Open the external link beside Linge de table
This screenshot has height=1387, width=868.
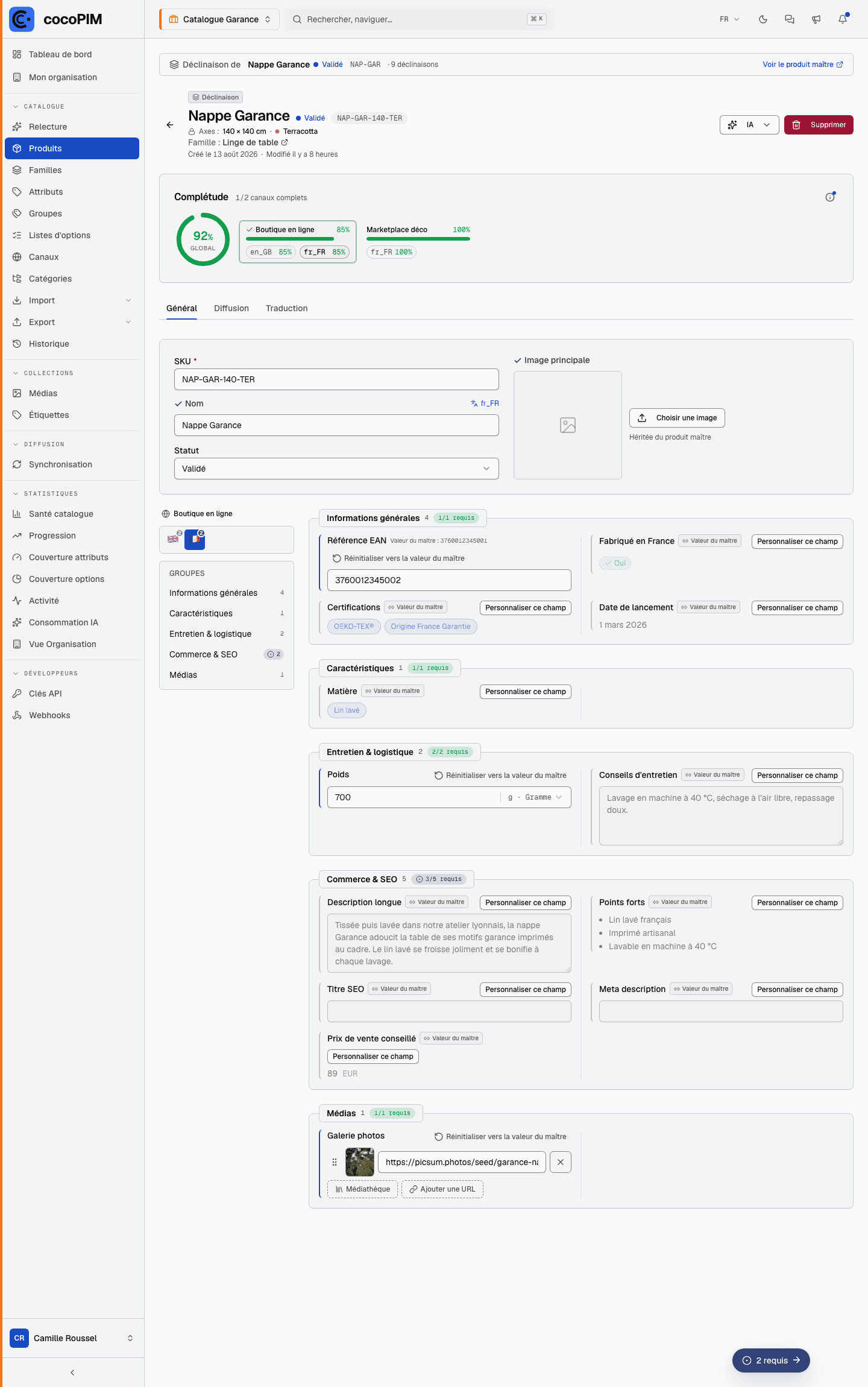(x=285, y=142)
